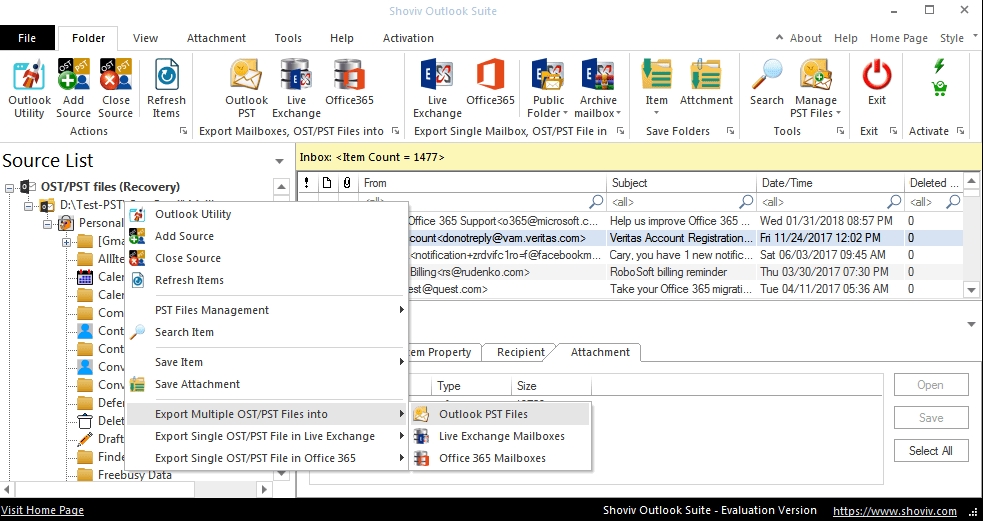Select Outlook PST Files submenu entry
The image size is (983, 521).
click(500, 414)
